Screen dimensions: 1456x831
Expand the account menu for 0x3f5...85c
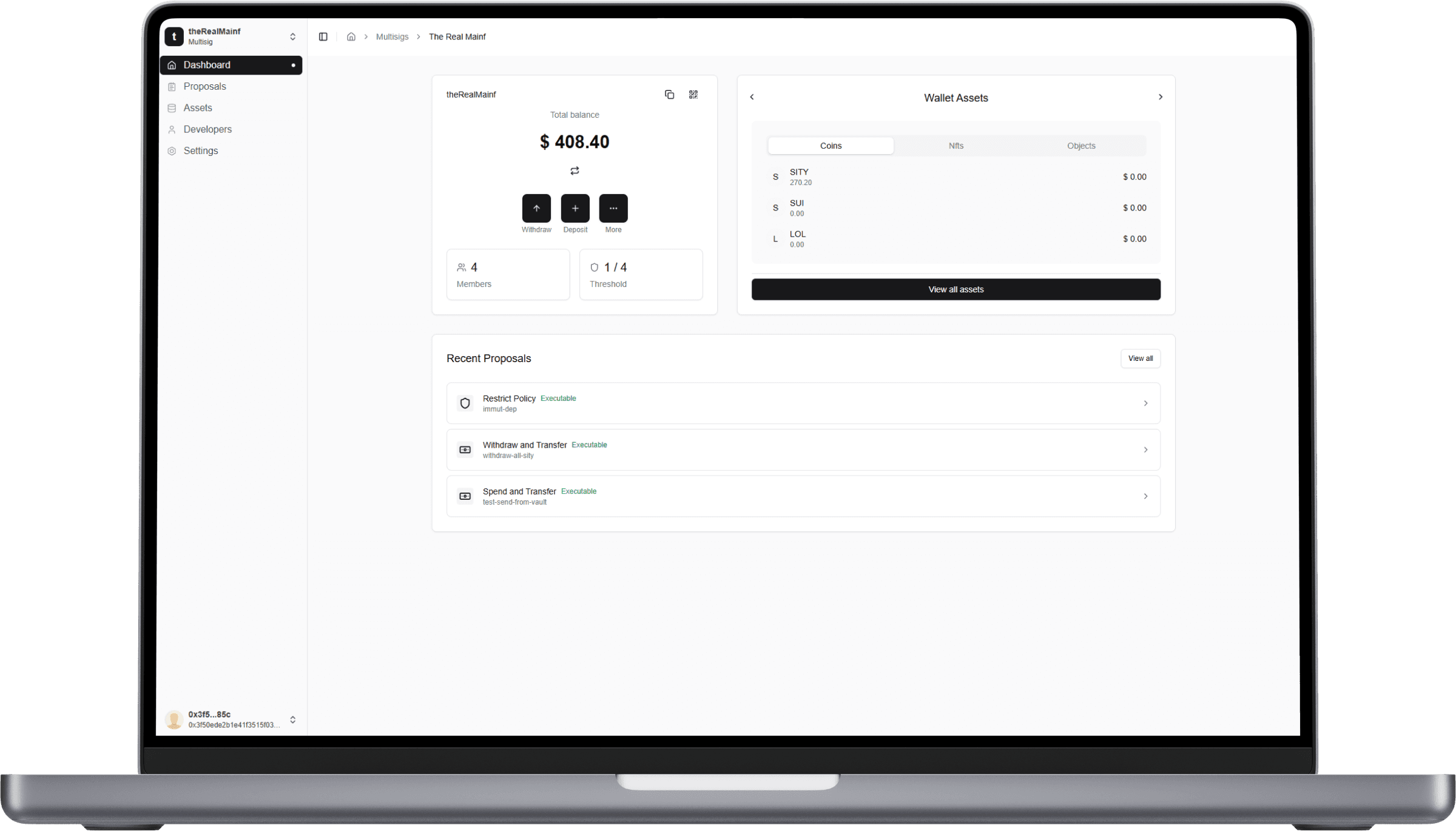point(293,719)
